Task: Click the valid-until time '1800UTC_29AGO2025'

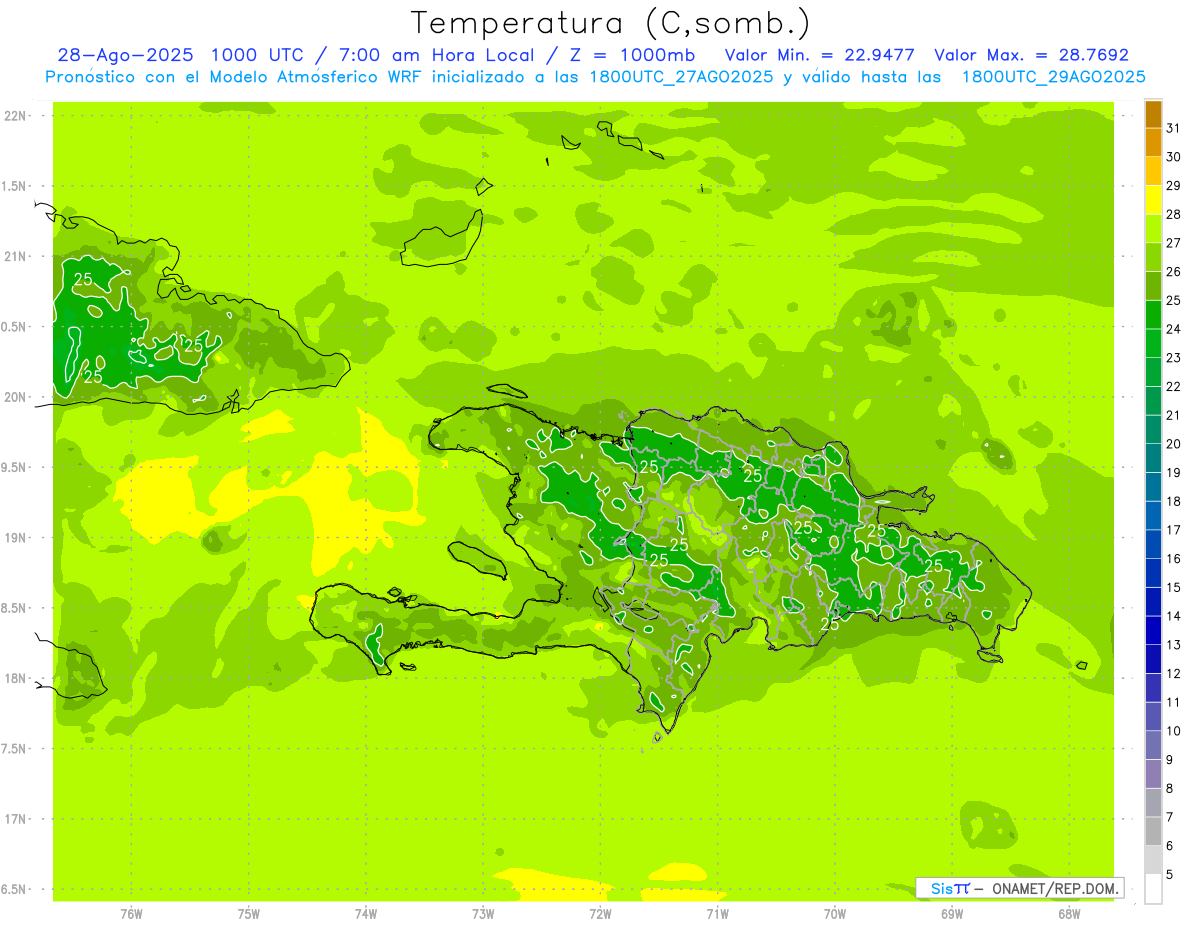Action: pyautogui.click(x=1054, y=77)
